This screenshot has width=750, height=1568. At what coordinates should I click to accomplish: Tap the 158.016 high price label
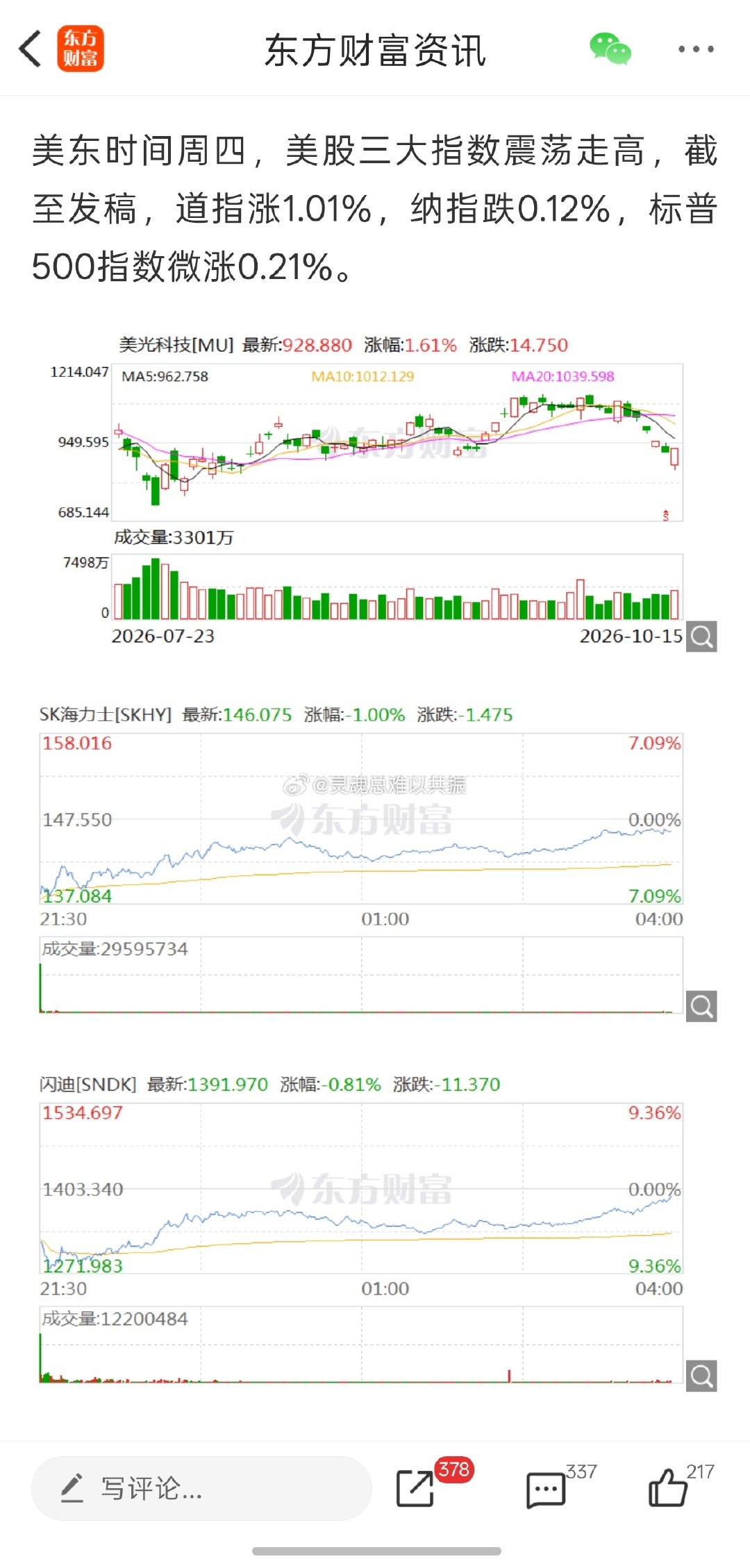click(77, 743)
